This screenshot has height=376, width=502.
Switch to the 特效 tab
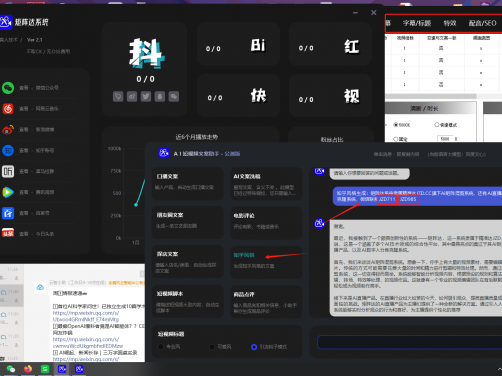point(450,23)
